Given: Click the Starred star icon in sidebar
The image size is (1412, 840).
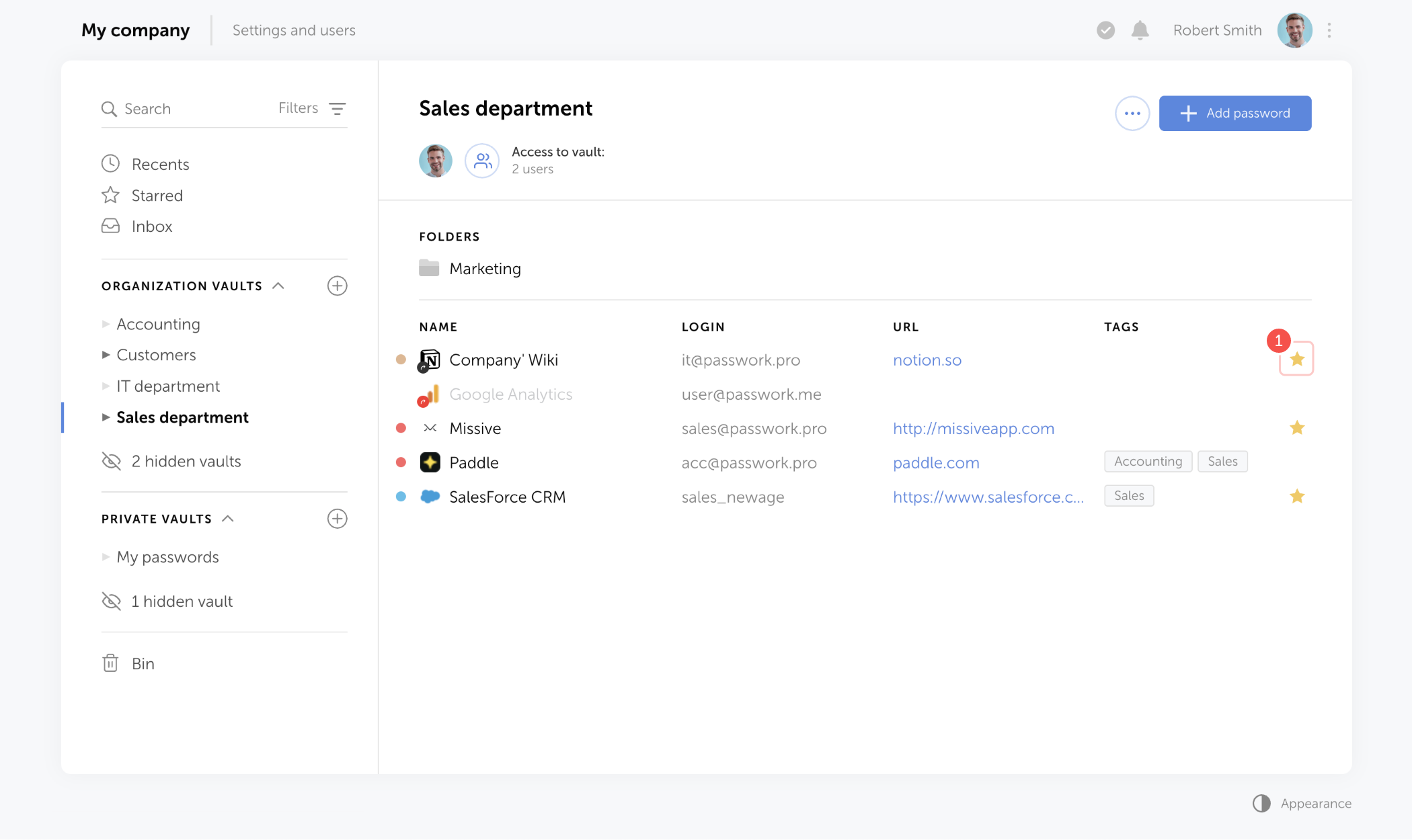Looking at the screenshot, I should (x=110, y=196).
